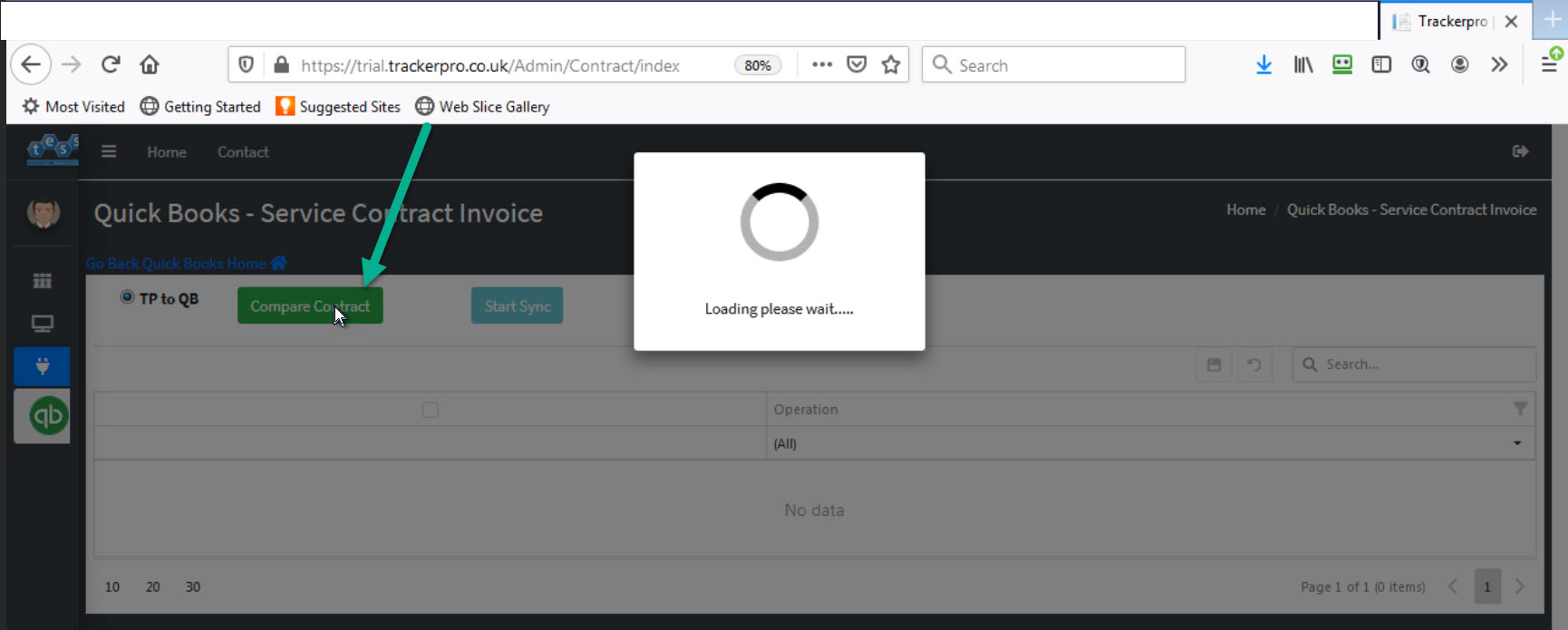
Task: Open page actions three-dot menu
Action: point(822,65)
